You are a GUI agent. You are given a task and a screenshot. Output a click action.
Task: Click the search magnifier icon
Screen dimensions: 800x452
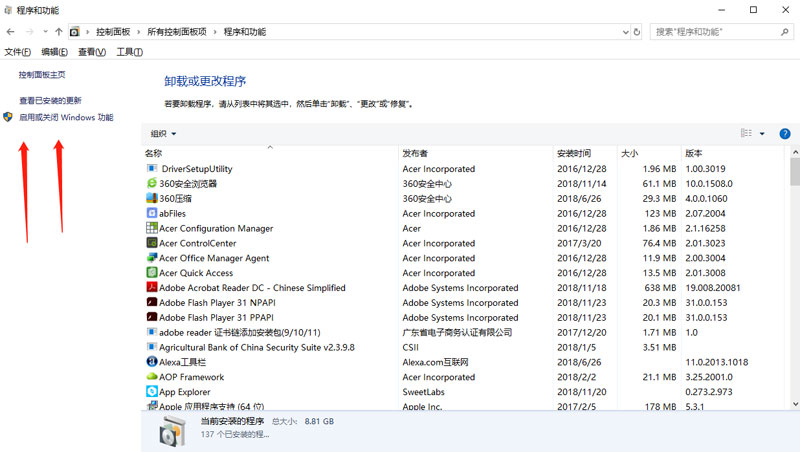(x=785, y=32)
